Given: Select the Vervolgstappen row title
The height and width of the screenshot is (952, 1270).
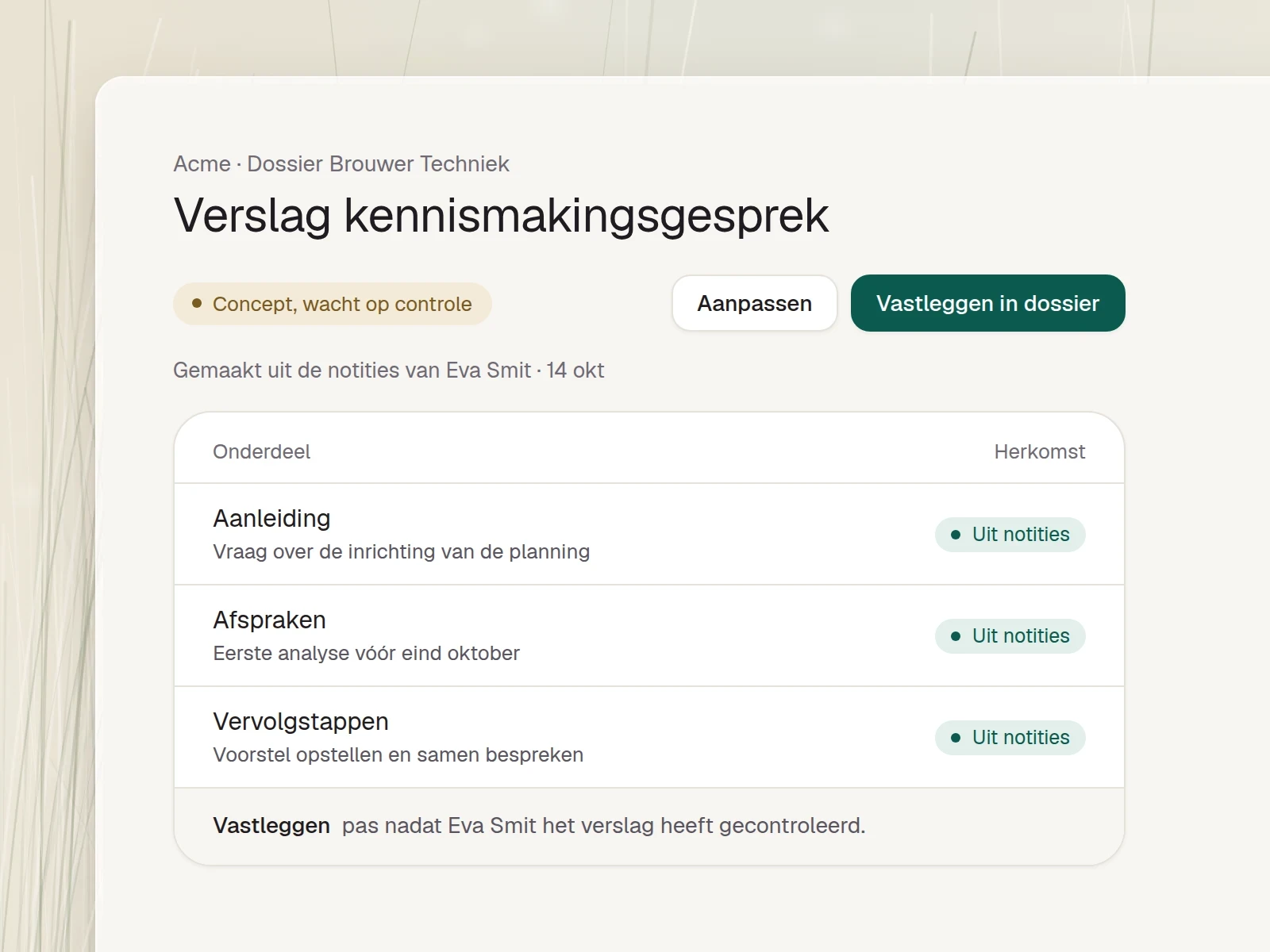Looking at the screenshot, I should point(301,721).
